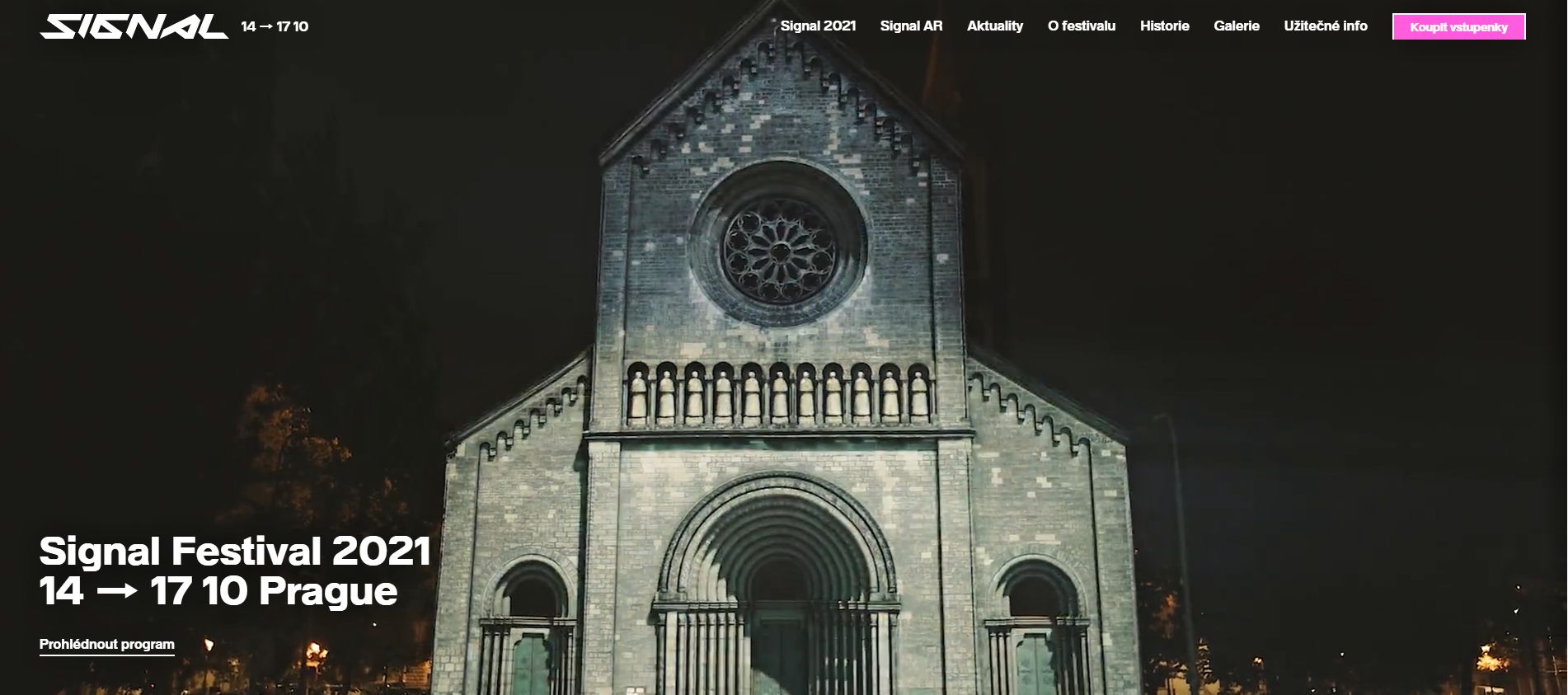Open the Signal 2021 menu item

pos(818,26)
